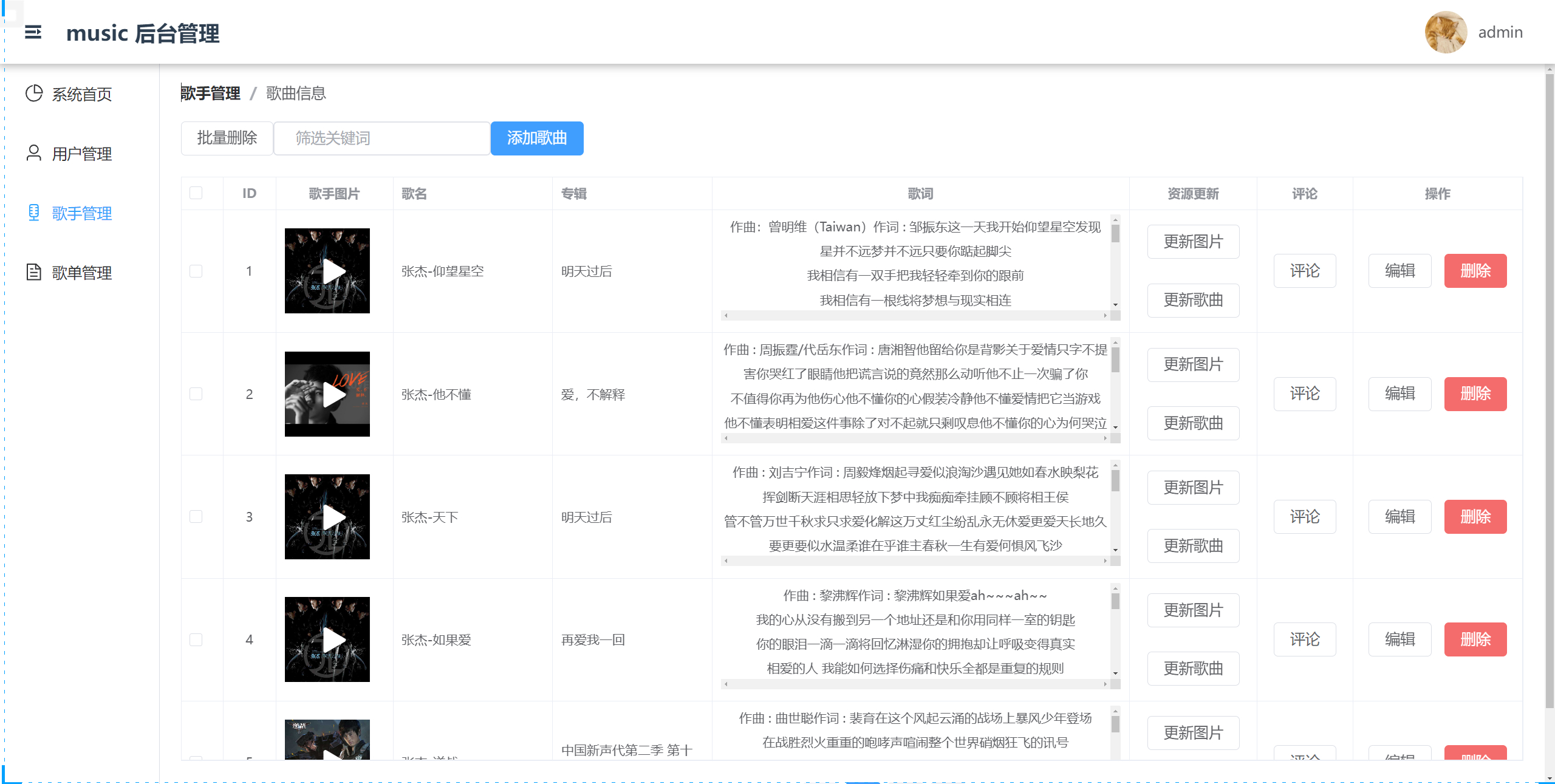The height and width of the screenshot is (784, 1555).
Task: Click the 批量删除 button
Action: [227, 138]
